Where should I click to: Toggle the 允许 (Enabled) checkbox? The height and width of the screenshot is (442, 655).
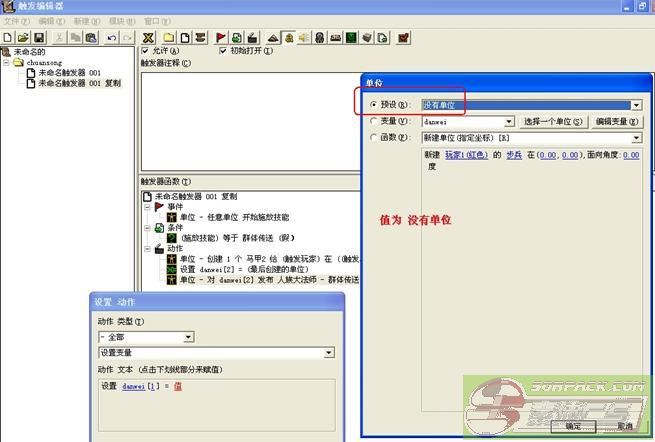tap(147, 50)
